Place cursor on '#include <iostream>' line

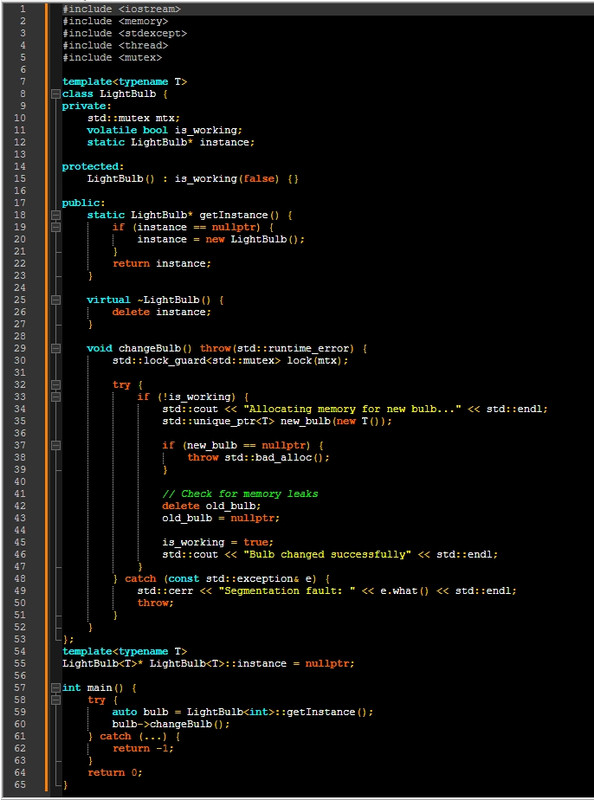click(x=121, y=9)
